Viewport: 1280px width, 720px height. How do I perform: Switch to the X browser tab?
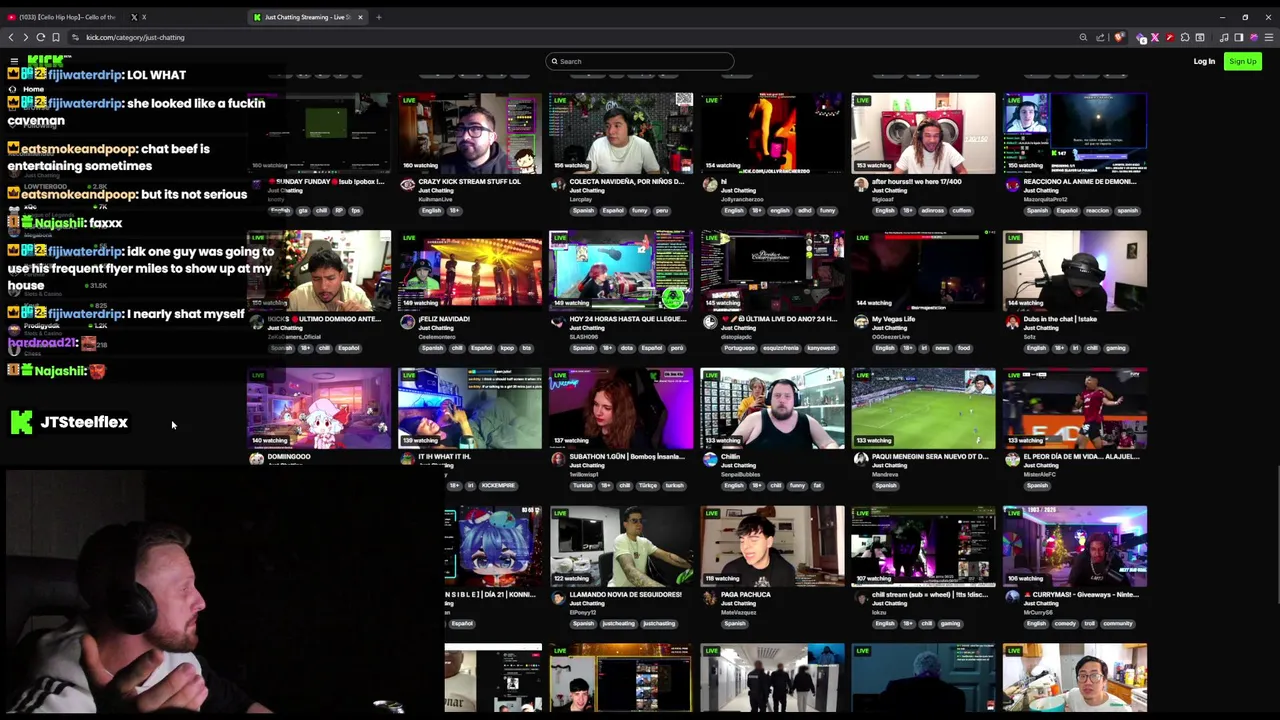tap(139, 17)
